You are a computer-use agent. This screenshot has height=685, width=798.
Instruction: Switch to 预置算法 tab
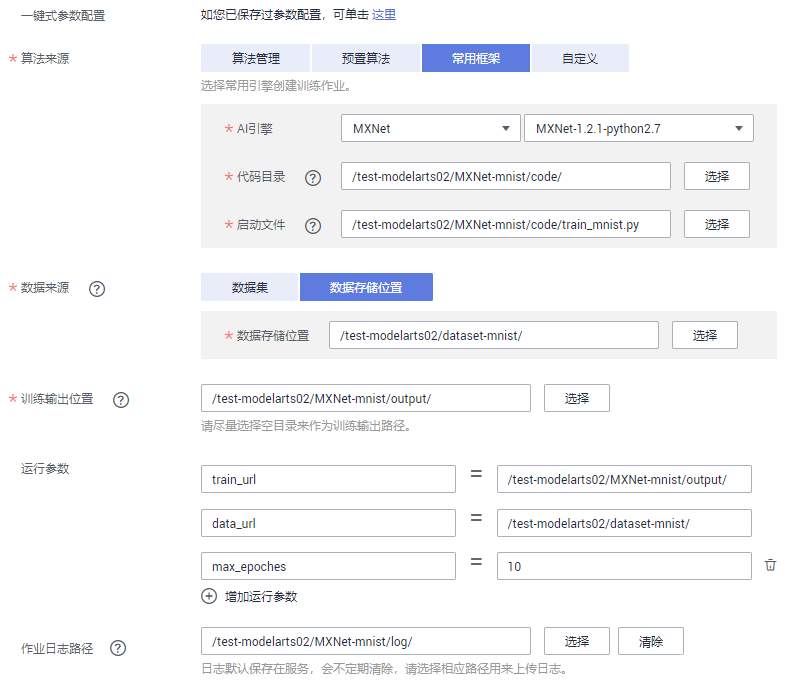click(366, 58)
